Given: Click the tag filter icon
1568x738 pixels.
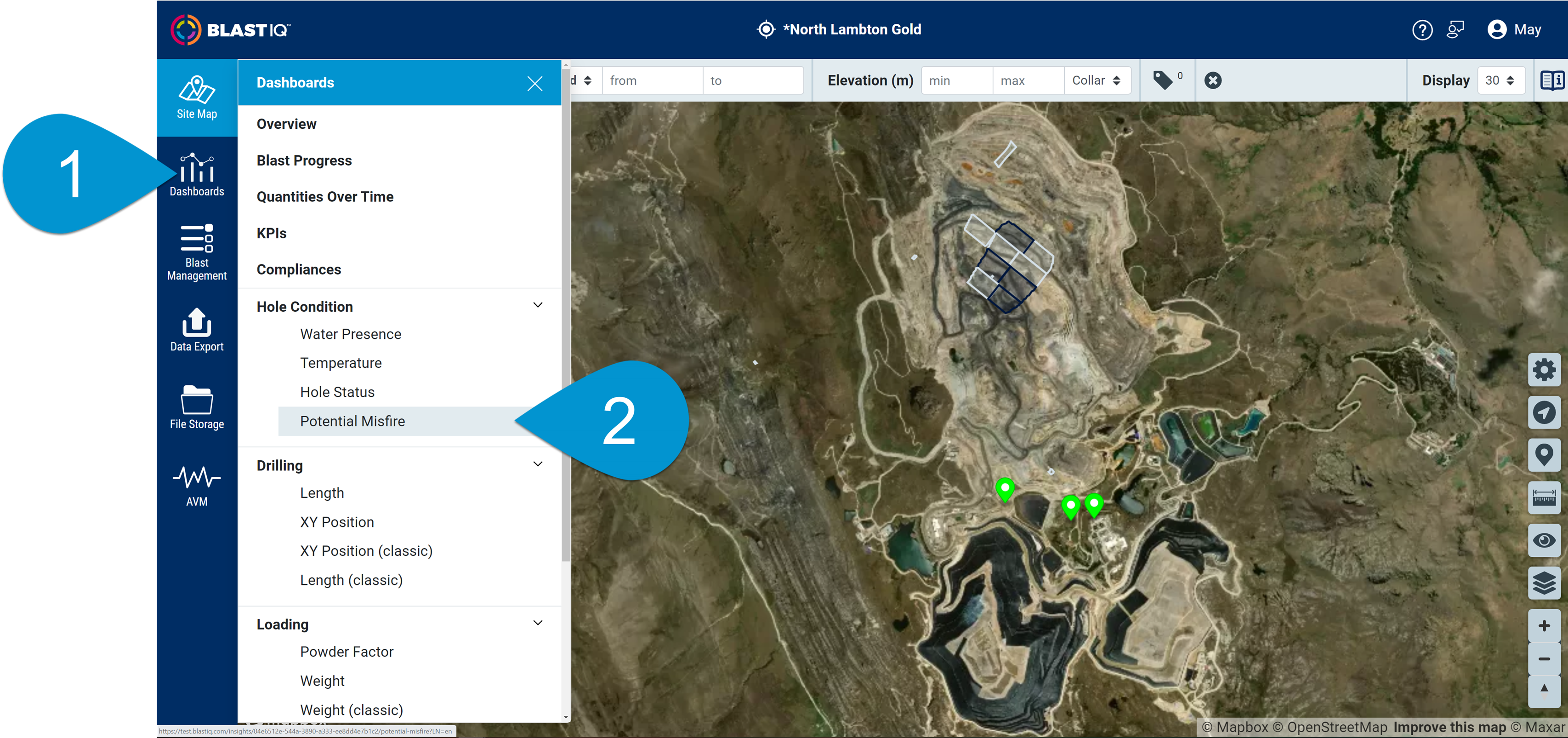Looking at the screenshot, I should coord(1163,80).
